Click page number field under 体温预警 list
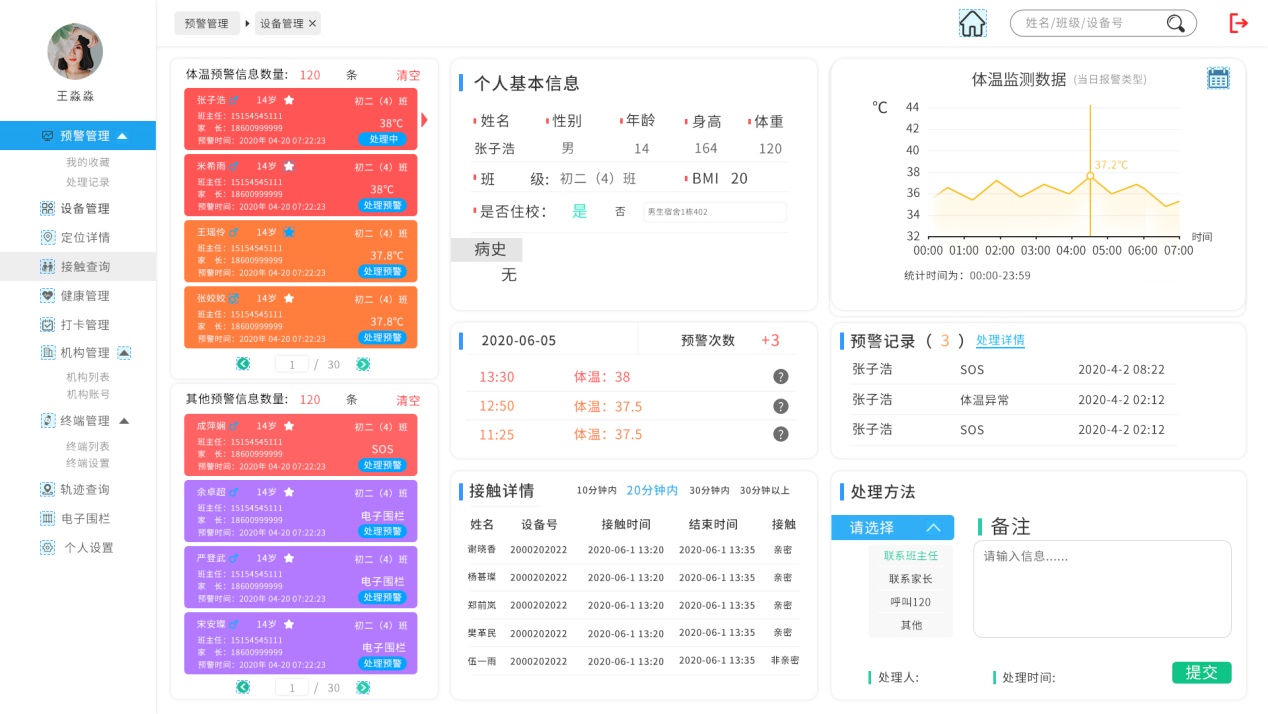This screenshot has width=1268, height=714. (292, 365)
